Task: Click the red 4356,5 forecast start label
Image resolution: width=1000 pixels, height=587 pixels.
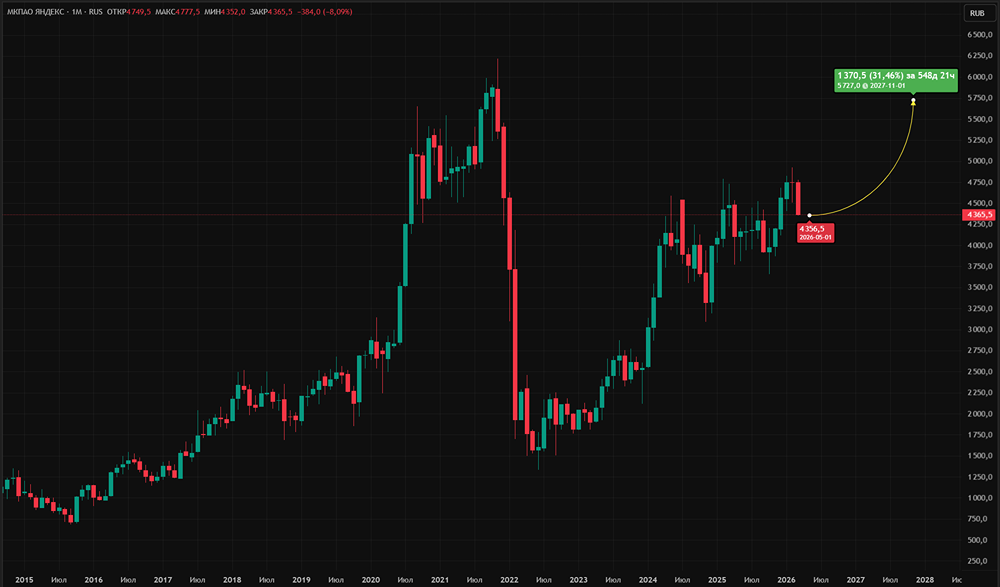Action: (816, 232)
